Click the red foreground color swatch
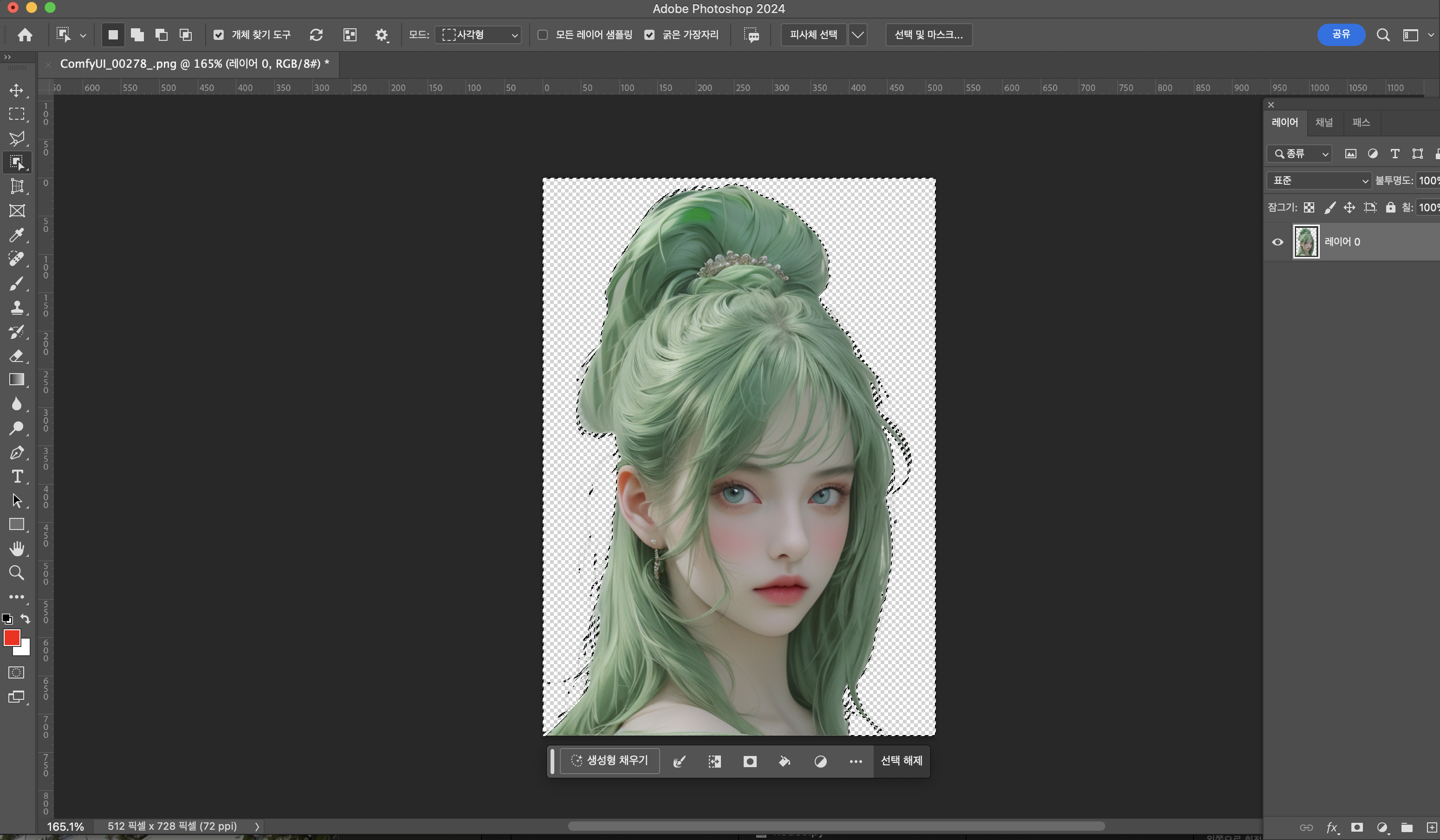This screenshot has height=840, width=1440. pos(12,638)
